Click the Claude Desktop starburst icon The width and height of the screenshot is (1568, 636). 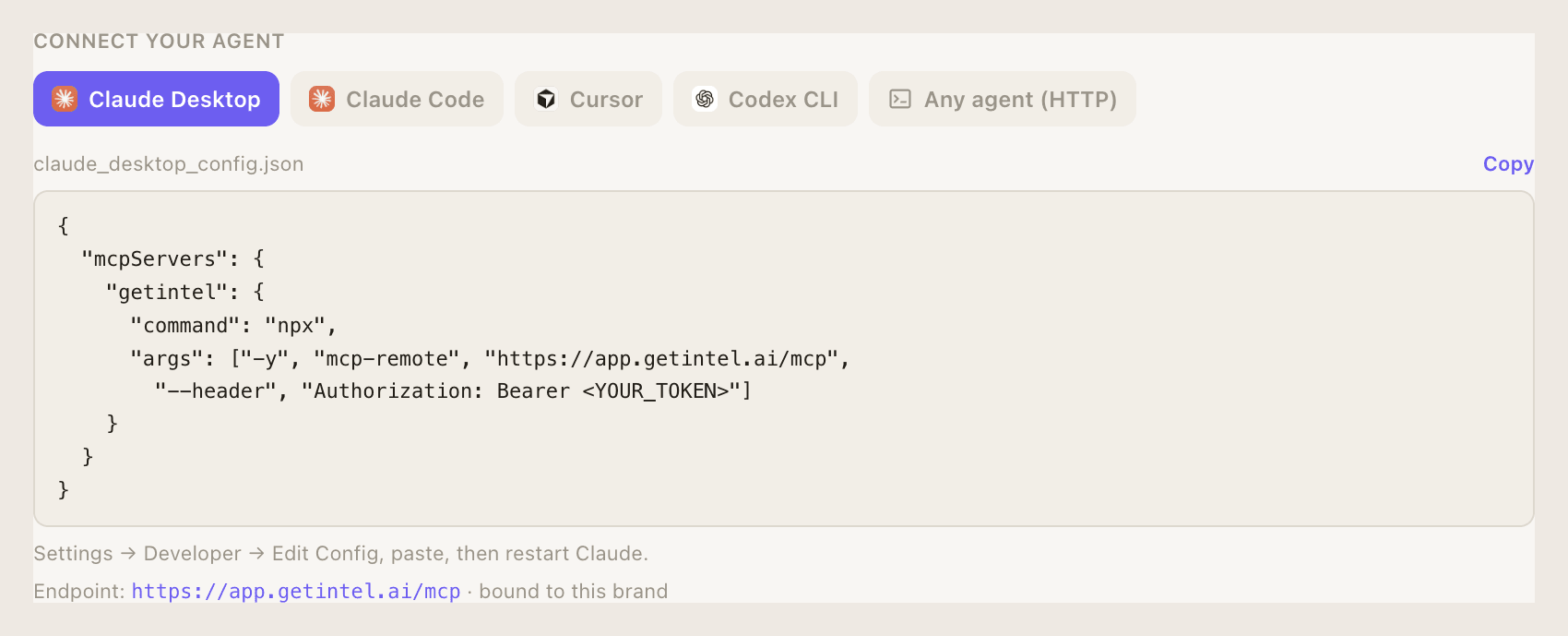coord(65,99)
